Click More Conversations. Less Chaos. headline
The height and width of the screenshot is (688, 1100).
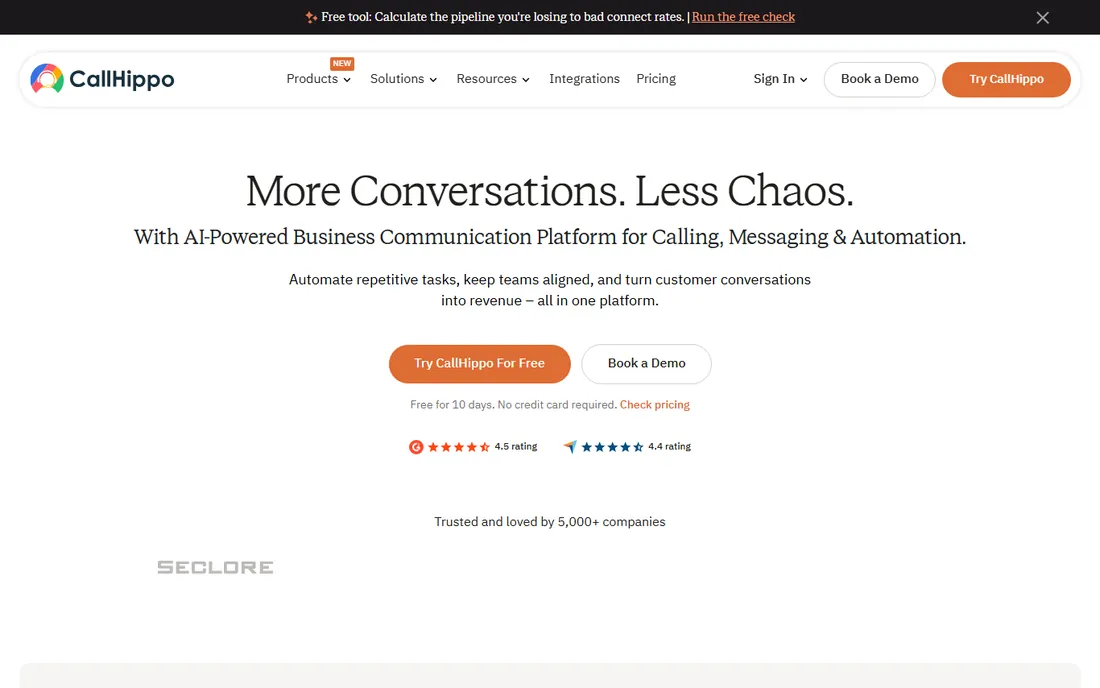(x=550, y=191)
